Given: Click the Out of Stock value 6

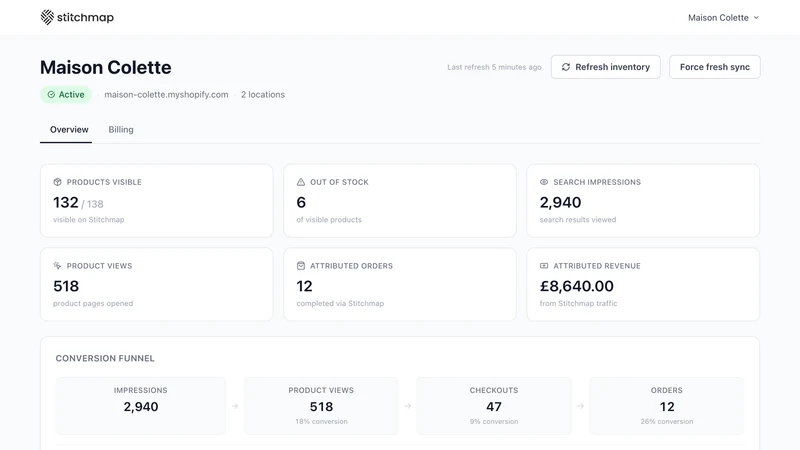Looking at the screenshot, I should 301,203.
